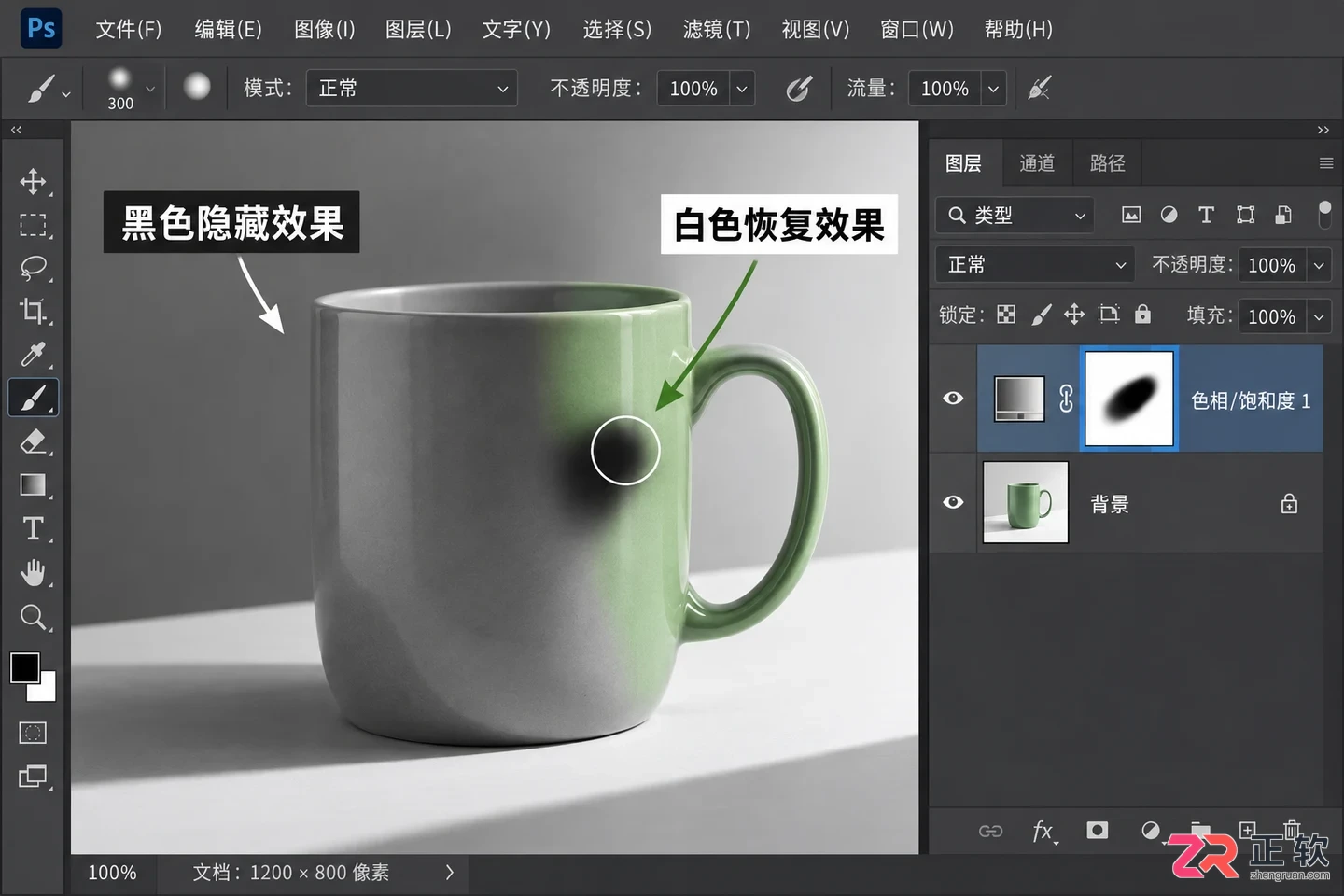The width and height of the screenshot is (1344, 896).
Task: Click the brush 不透明度 value field
Action: [x=693, y=89]
